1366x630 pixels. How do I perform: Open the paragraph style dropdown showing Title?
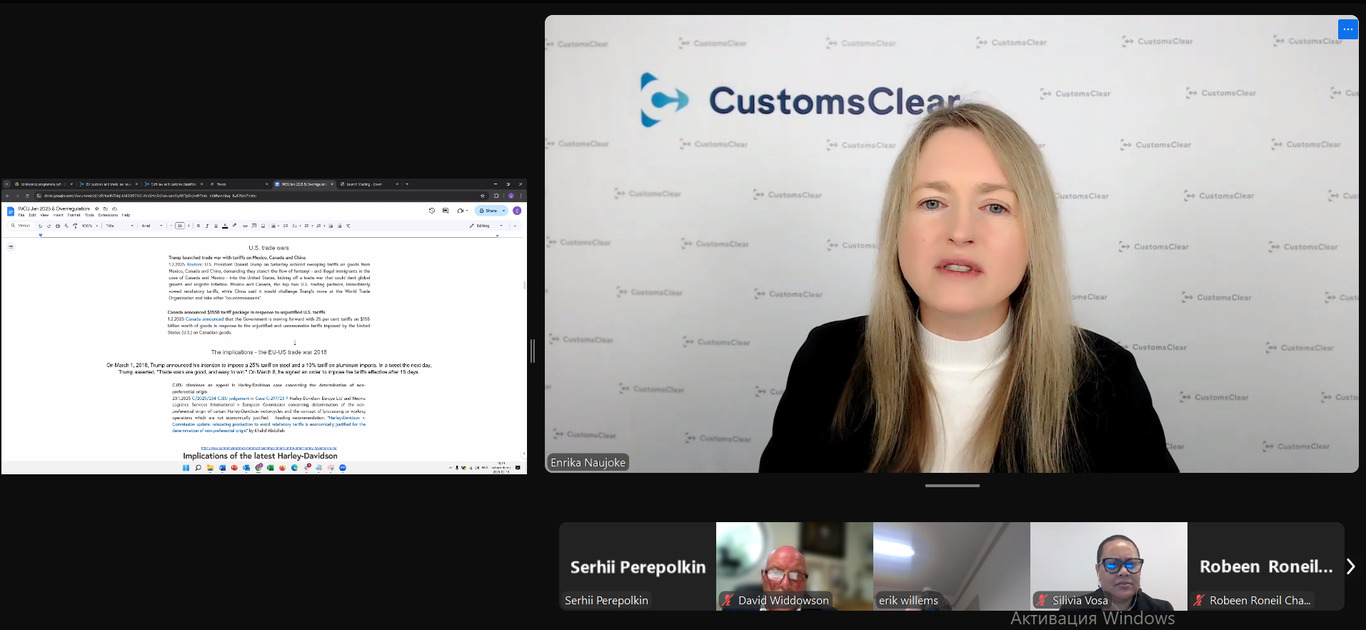coord(120,226)
